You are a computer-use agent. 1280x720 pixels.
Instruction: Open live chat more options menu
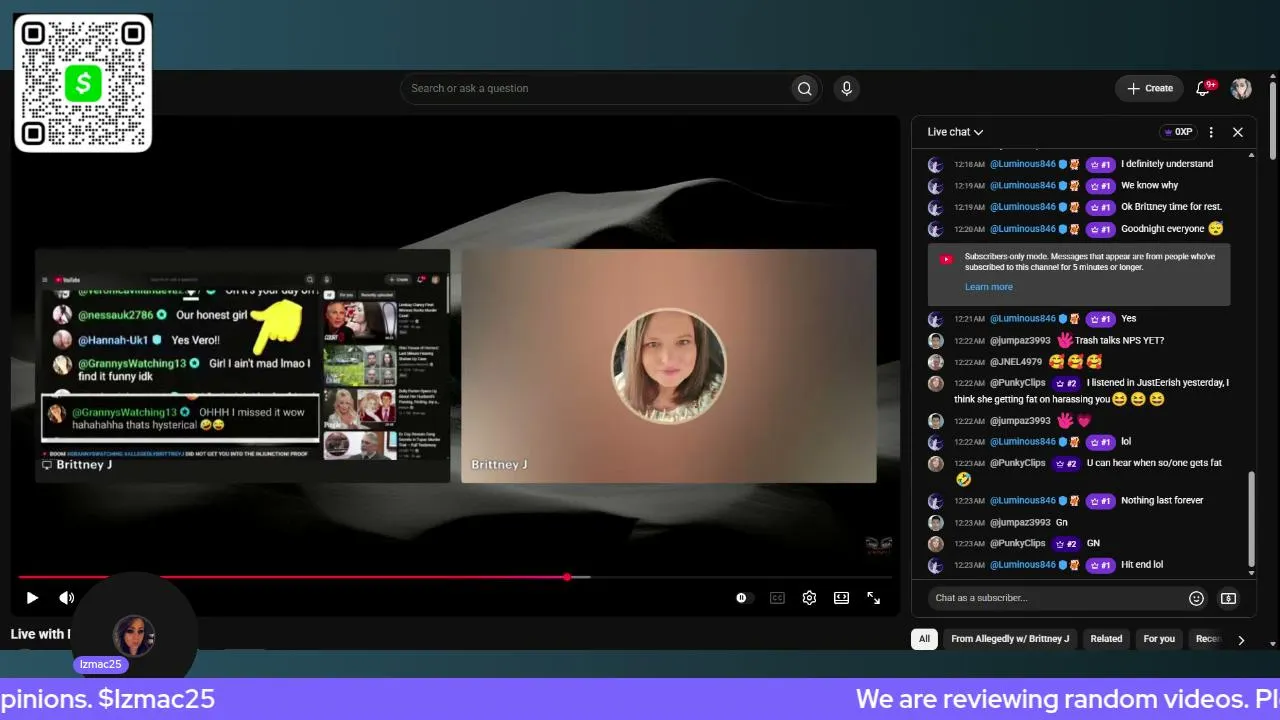1211,132
